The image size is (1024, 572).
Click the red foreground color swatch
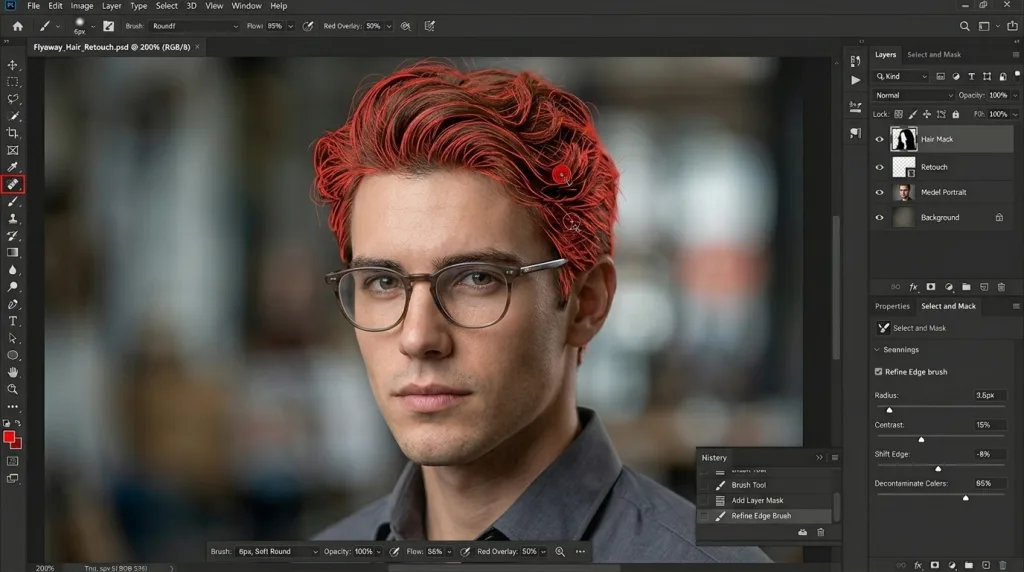tap(9, 437)
